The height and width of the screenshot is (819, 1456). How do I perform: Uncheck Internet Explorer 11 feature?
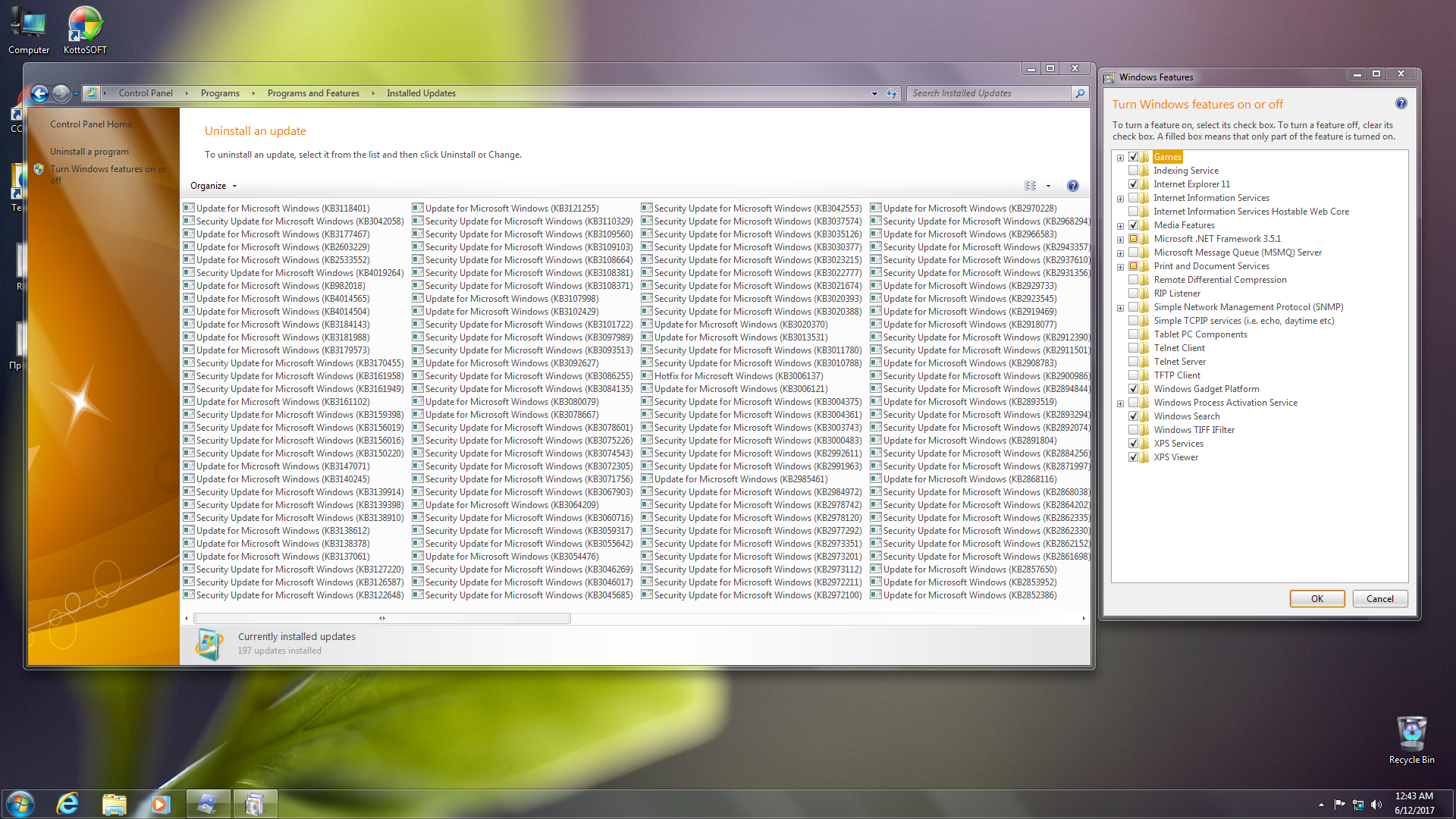[1133, 184]
